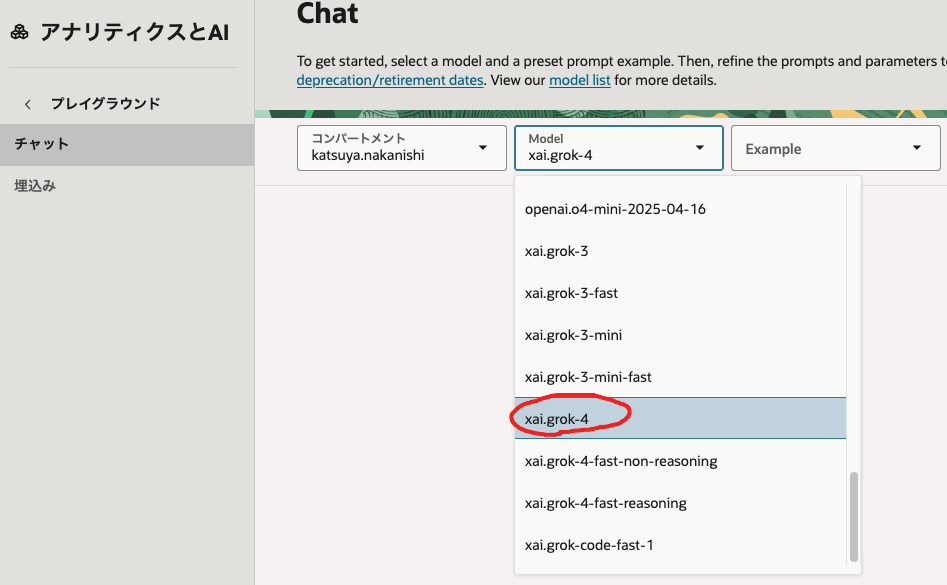Select the highlighted xai.grok-4 option

coord(680,418)
